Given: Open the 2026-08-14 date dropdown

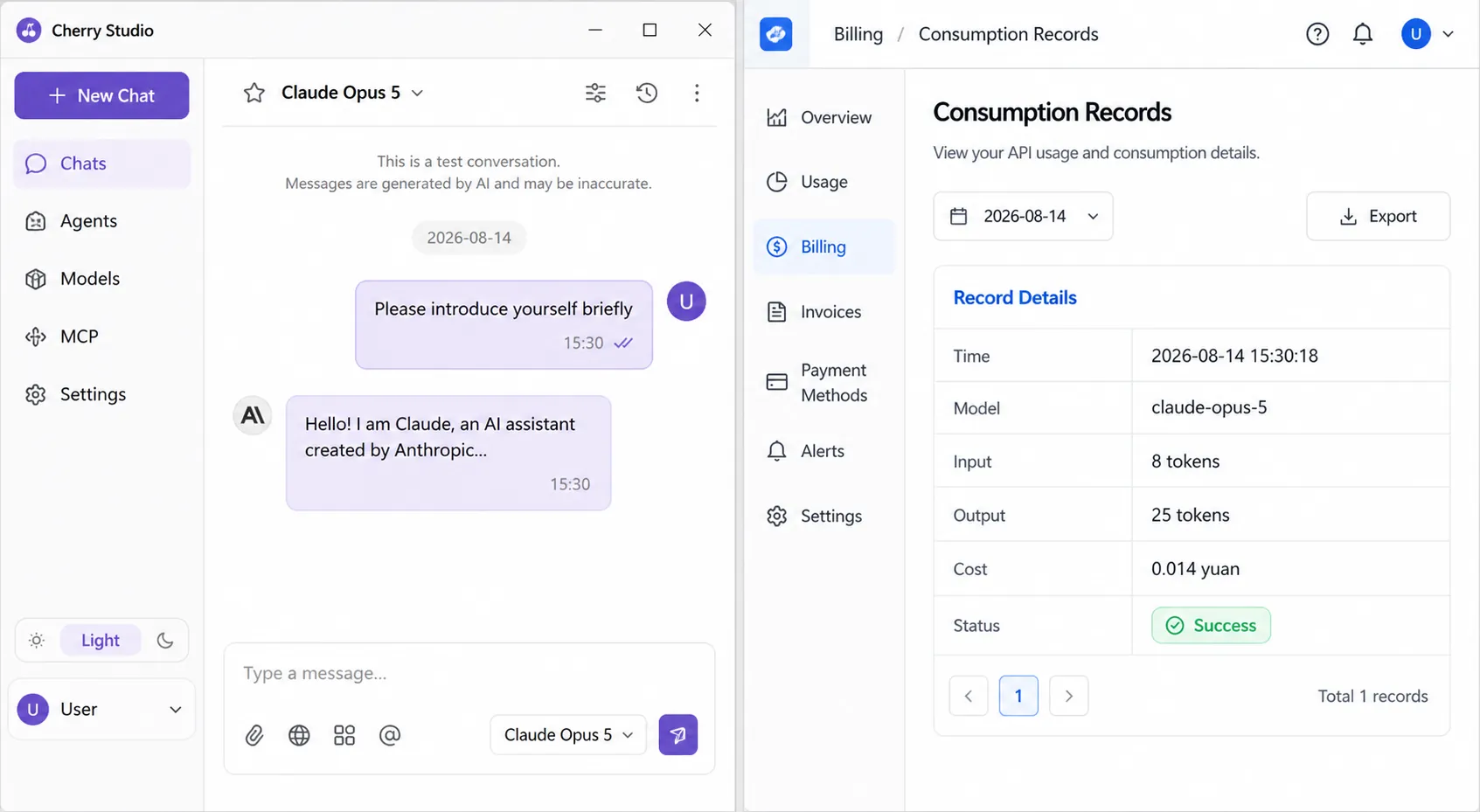Looking at the screenshot, I should coord(1023,216).
